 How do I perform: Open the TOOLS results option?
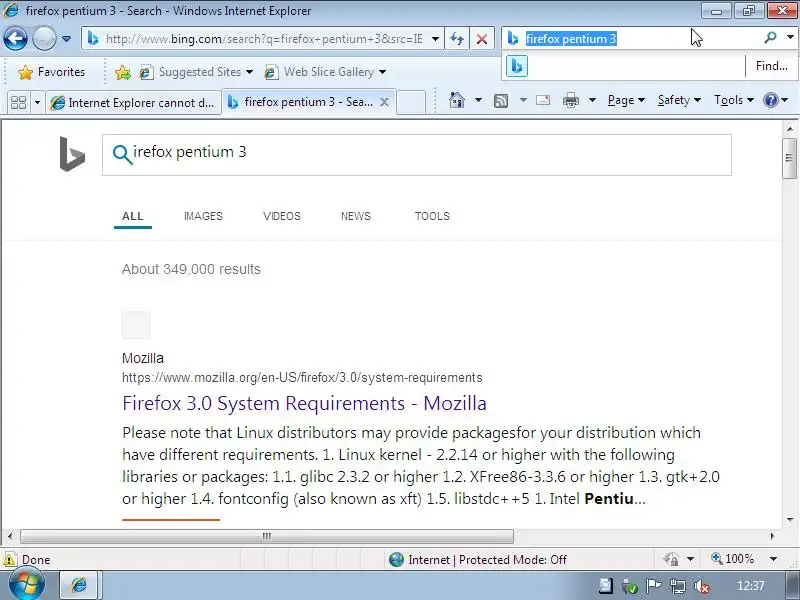click(x=432, y=216)
